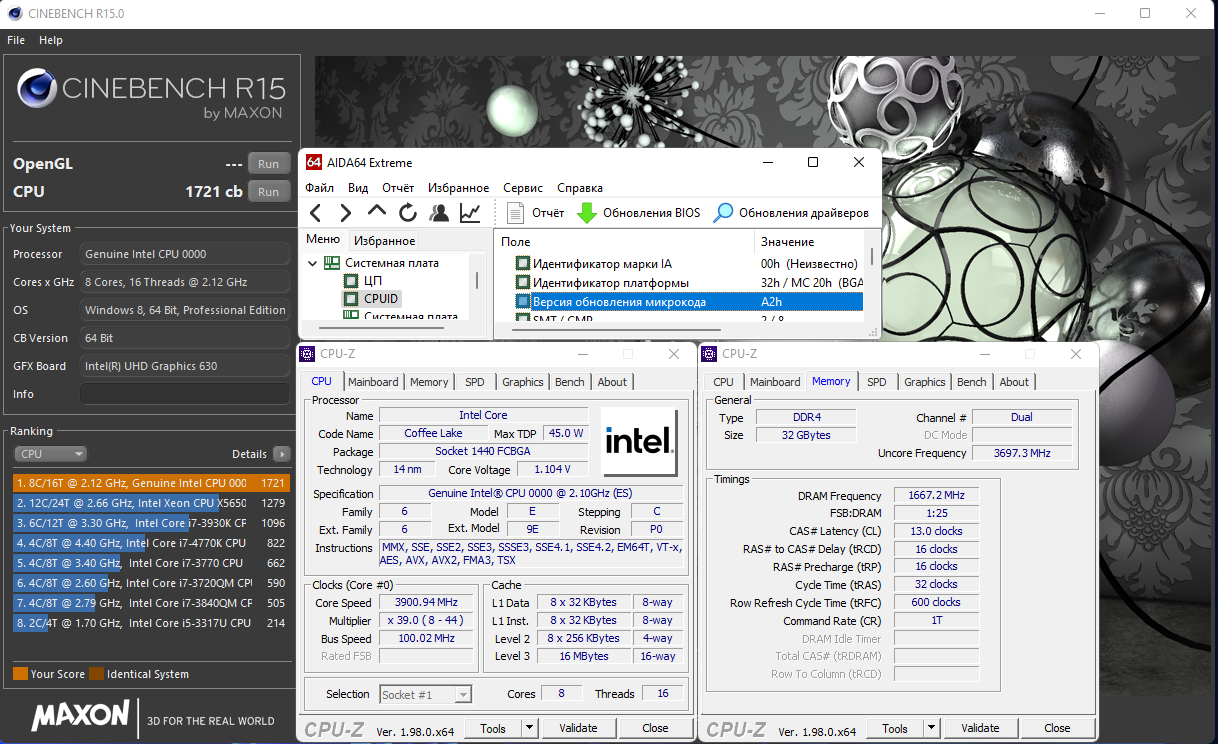This screenshot has height=744, width=1218.
Task: Click Validate in the right CPU-Z window
Action: click(x=980, y=728)
